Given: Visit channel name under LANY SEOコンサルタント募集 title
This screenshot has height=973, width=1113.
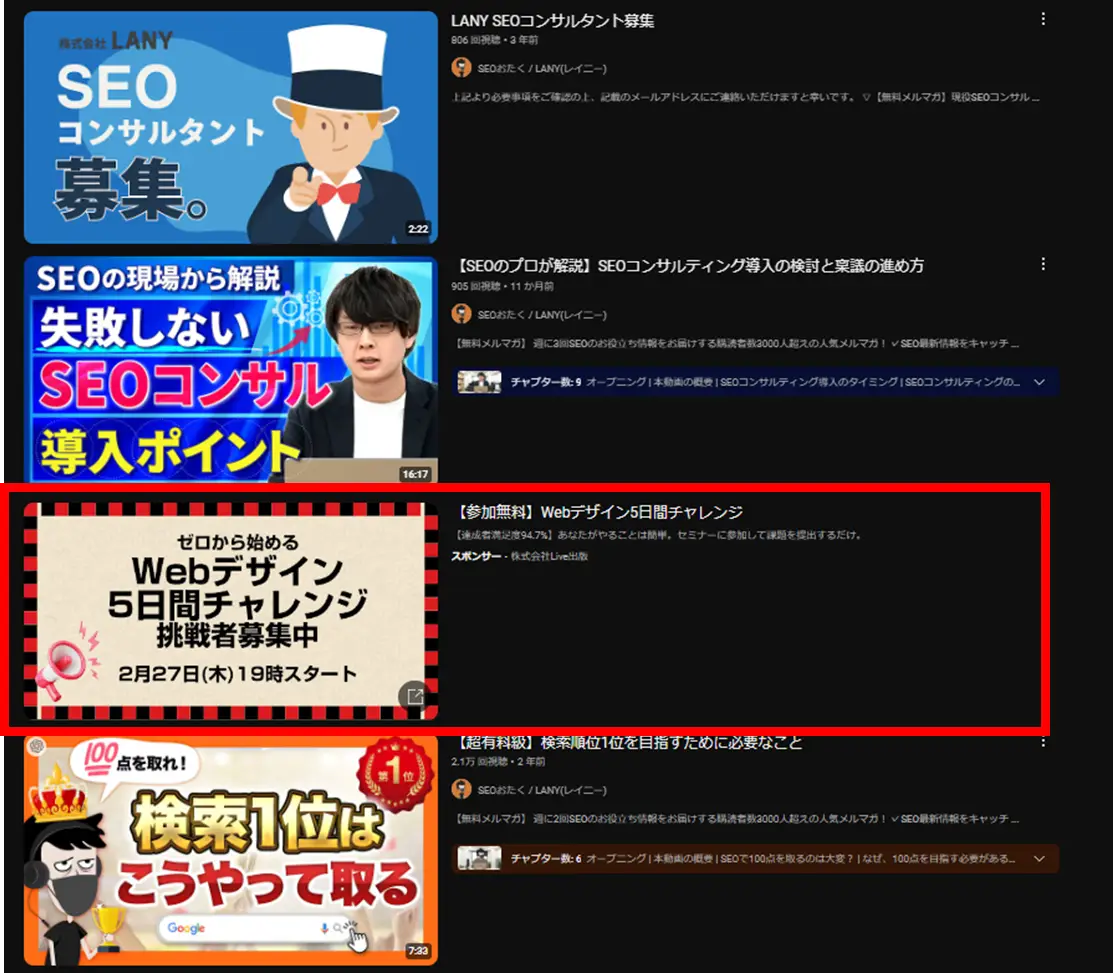Looking at the screenshot, I should [x=542, y=69].
